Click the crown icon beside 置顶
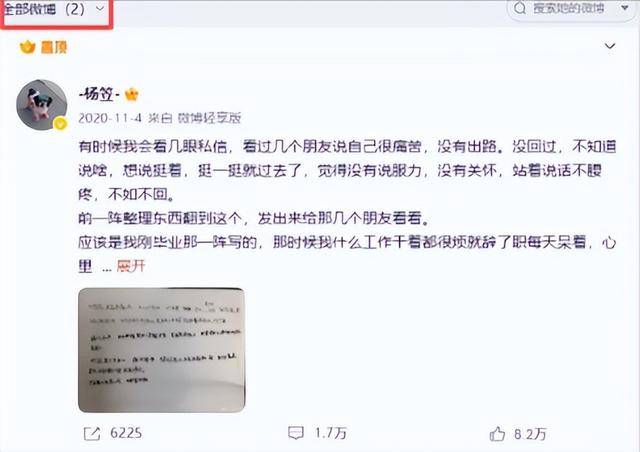Viewport: 640px width, 452px height. (x=27, y=47)
